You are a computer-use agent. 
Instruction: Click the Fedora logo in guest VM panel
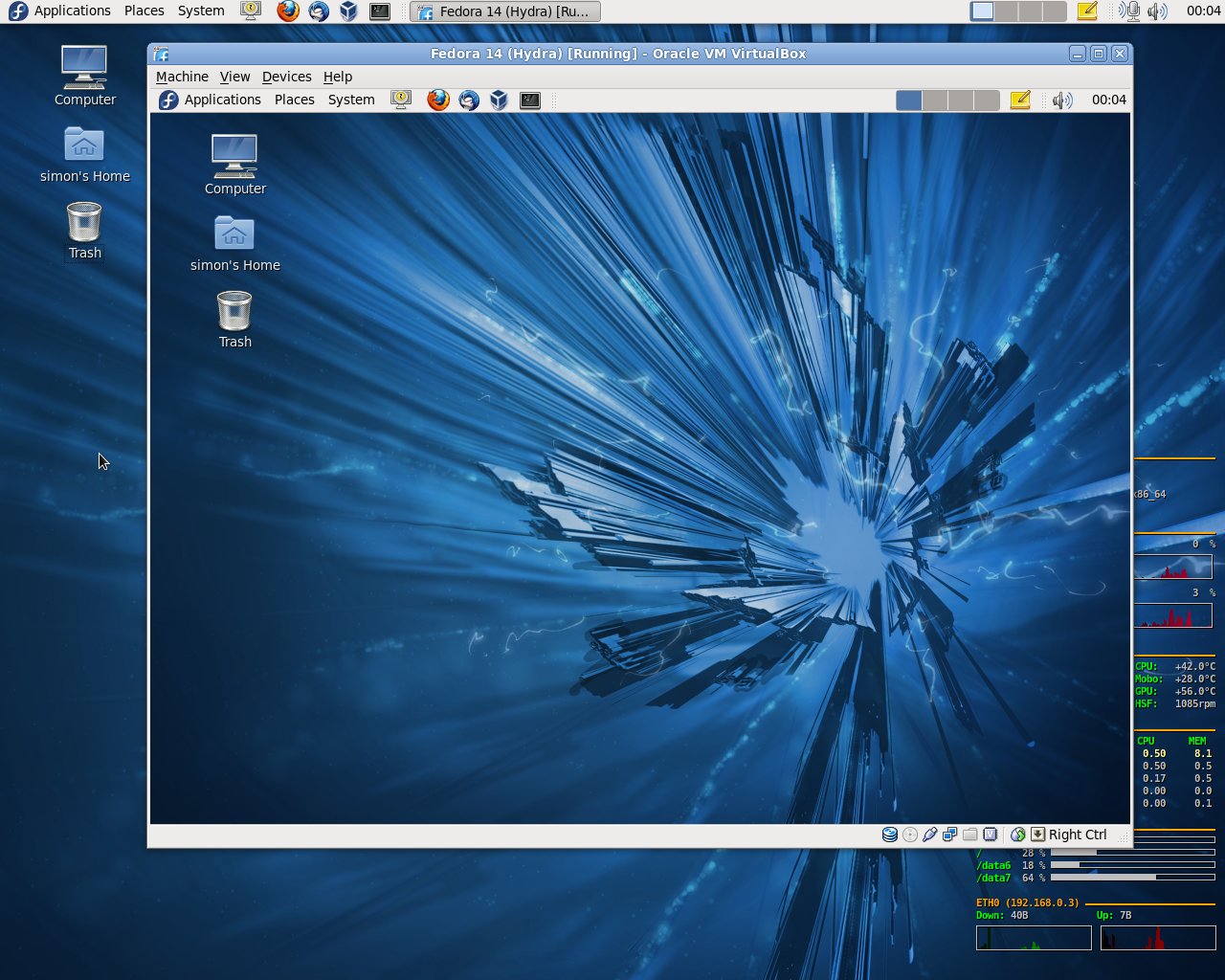(168, 100)
